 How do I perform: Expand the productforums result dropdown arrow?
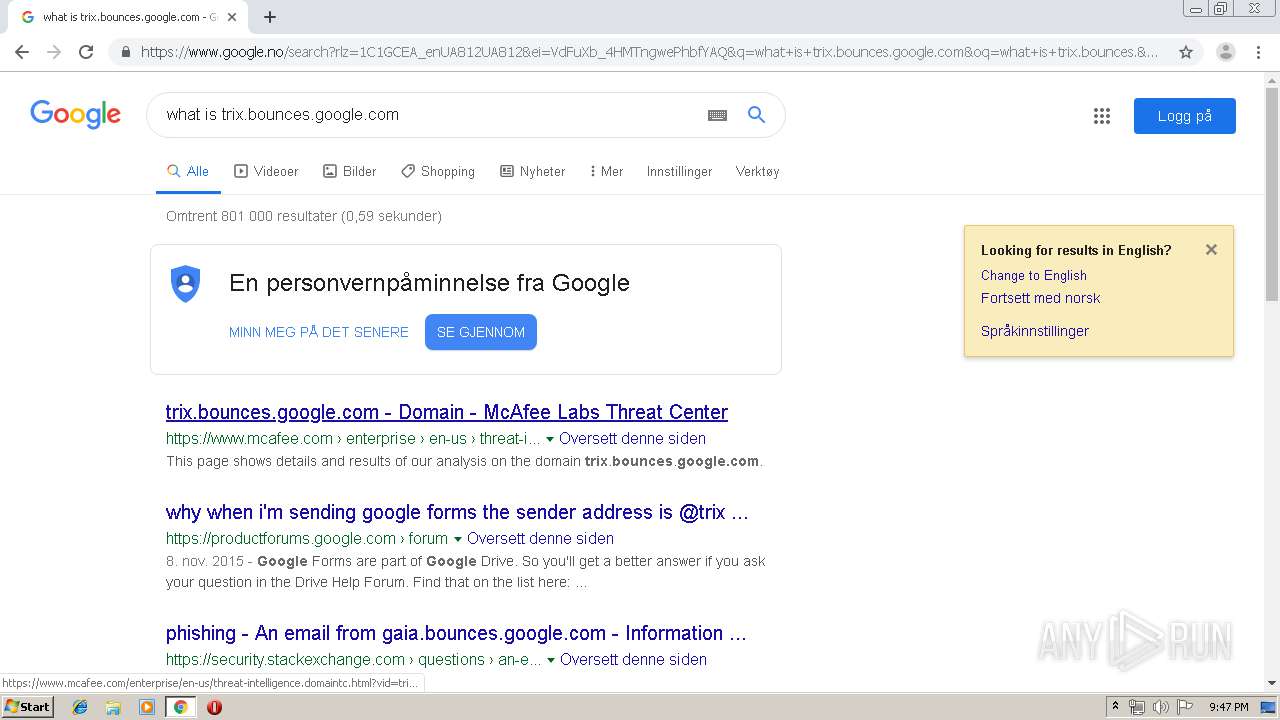pos(458,539)
